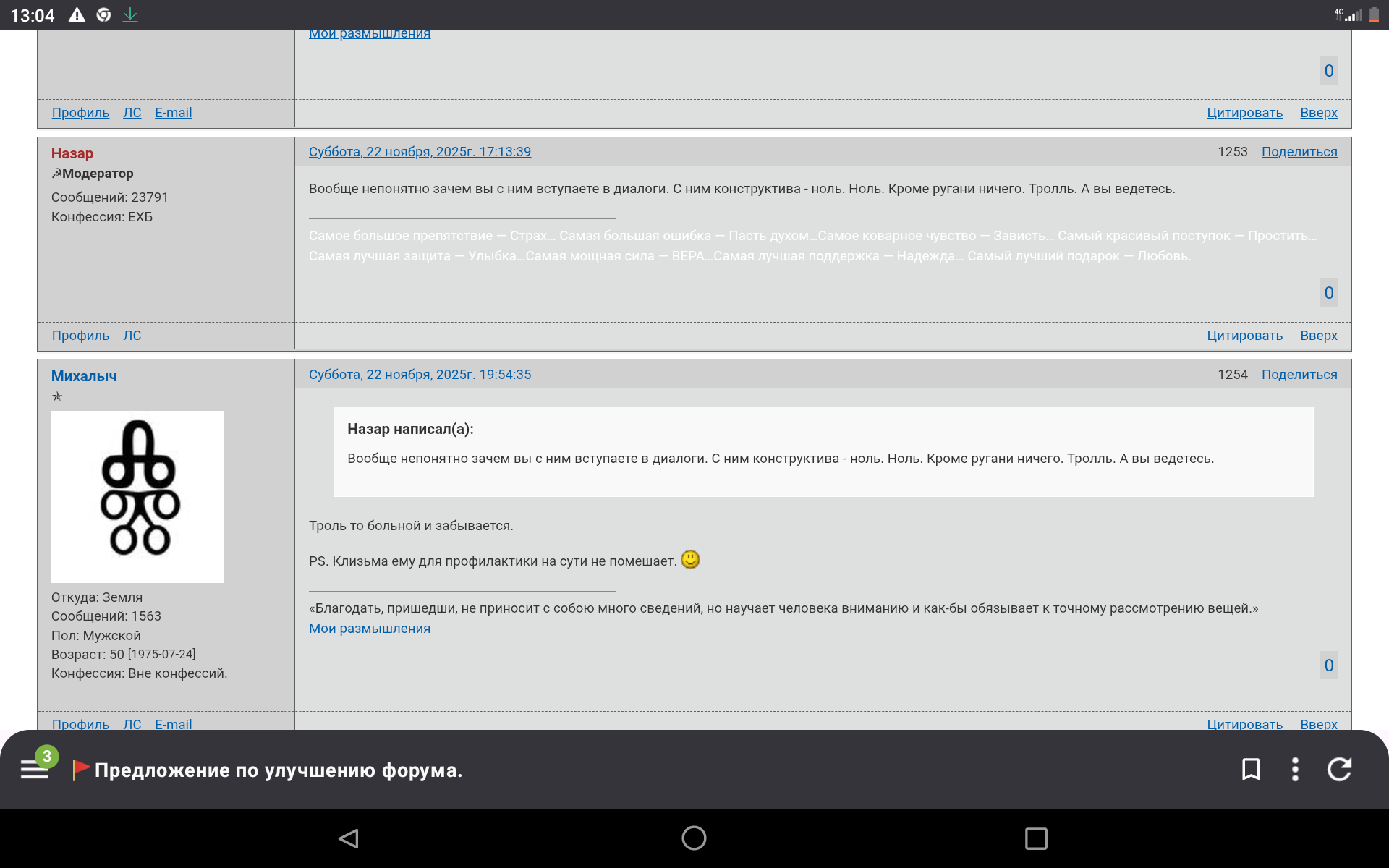Open the 17:13:39 post timestamp link
The height and width of the screenshot is (868, 1389).
pyautogui.click(x=420, y=152)
